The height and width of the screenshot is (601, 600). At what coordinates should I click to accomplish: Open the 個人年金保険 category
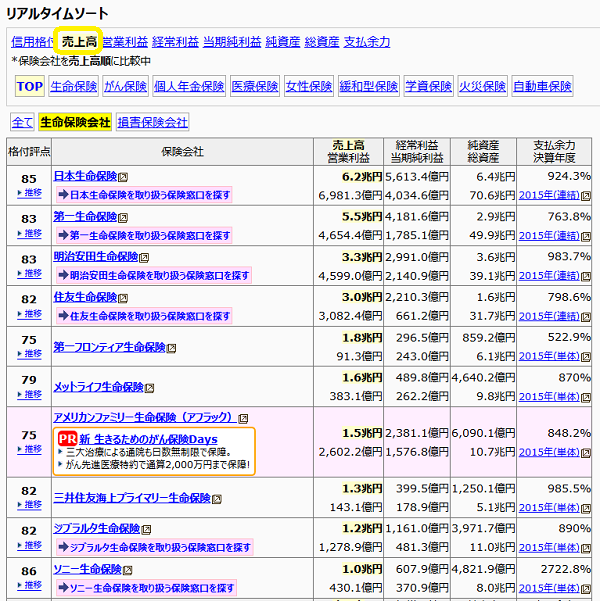coord(189,86)
